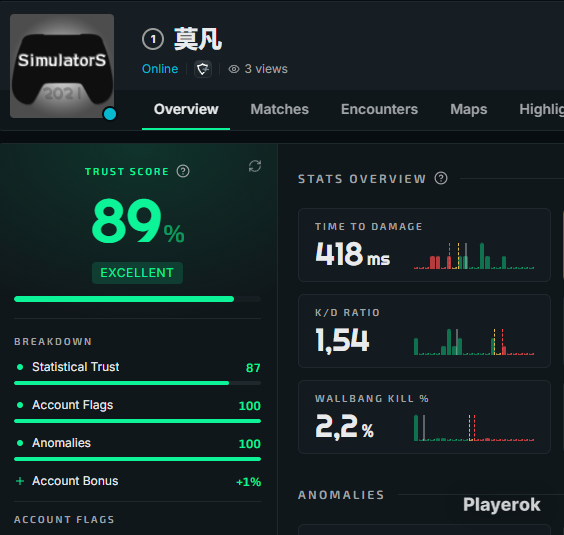Image resolution: width=564 pixels, height=535 pixels.
Task: Switch to the Matches tab
Action: [x=279, y=109]
